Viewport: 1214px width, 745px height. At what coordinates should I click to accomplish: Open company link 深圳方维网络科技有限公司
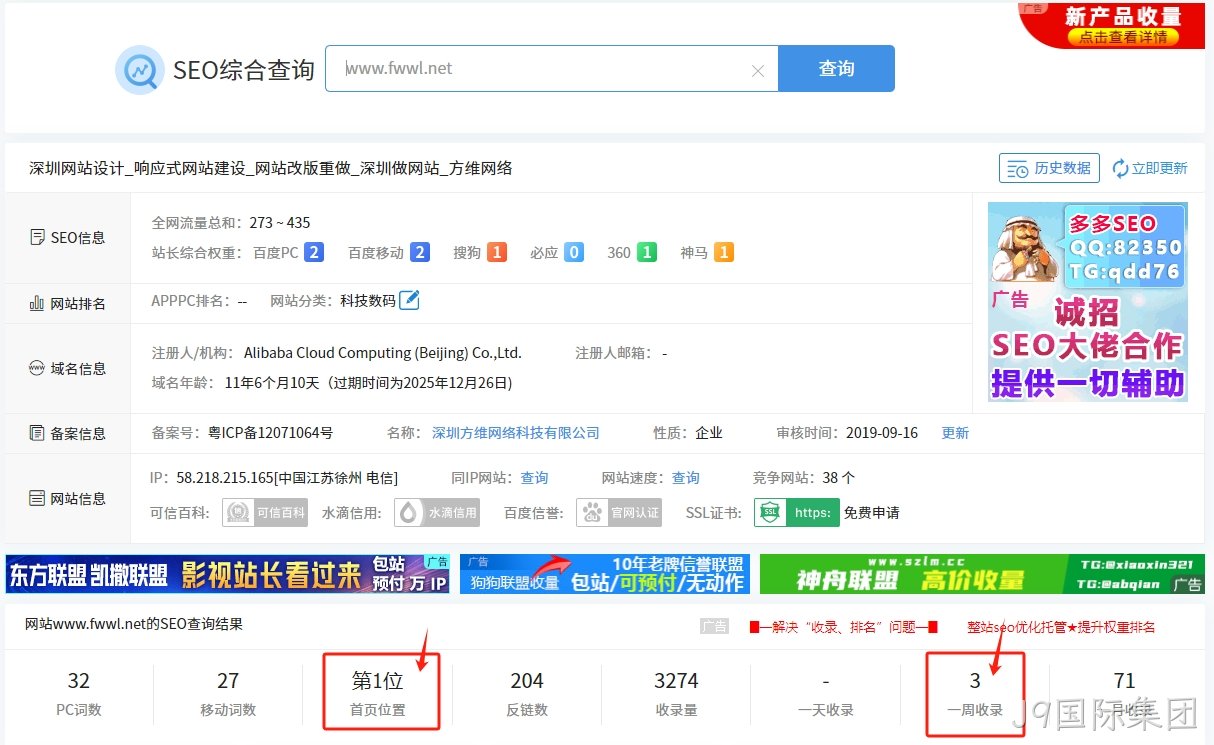(516, 433)
